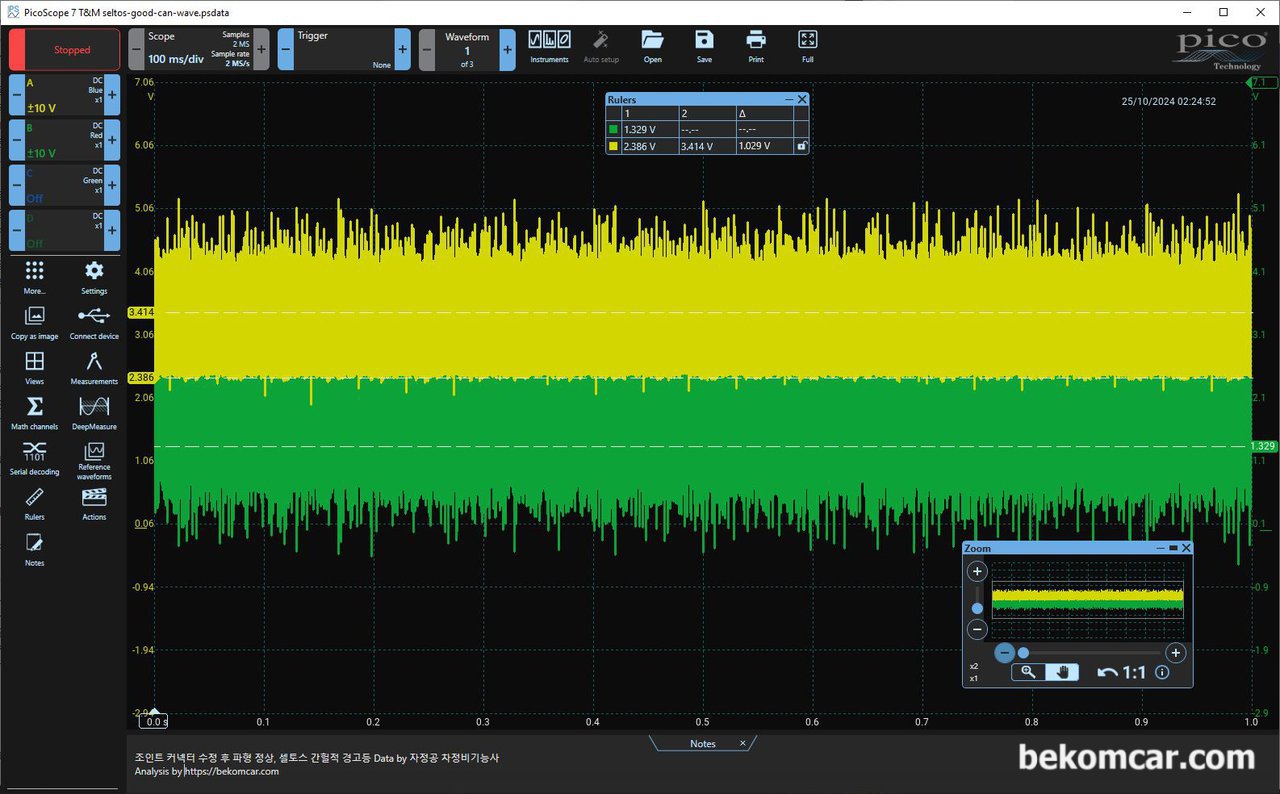
Task: Click the vertical zoom slider handle
Action: (977, 608)
